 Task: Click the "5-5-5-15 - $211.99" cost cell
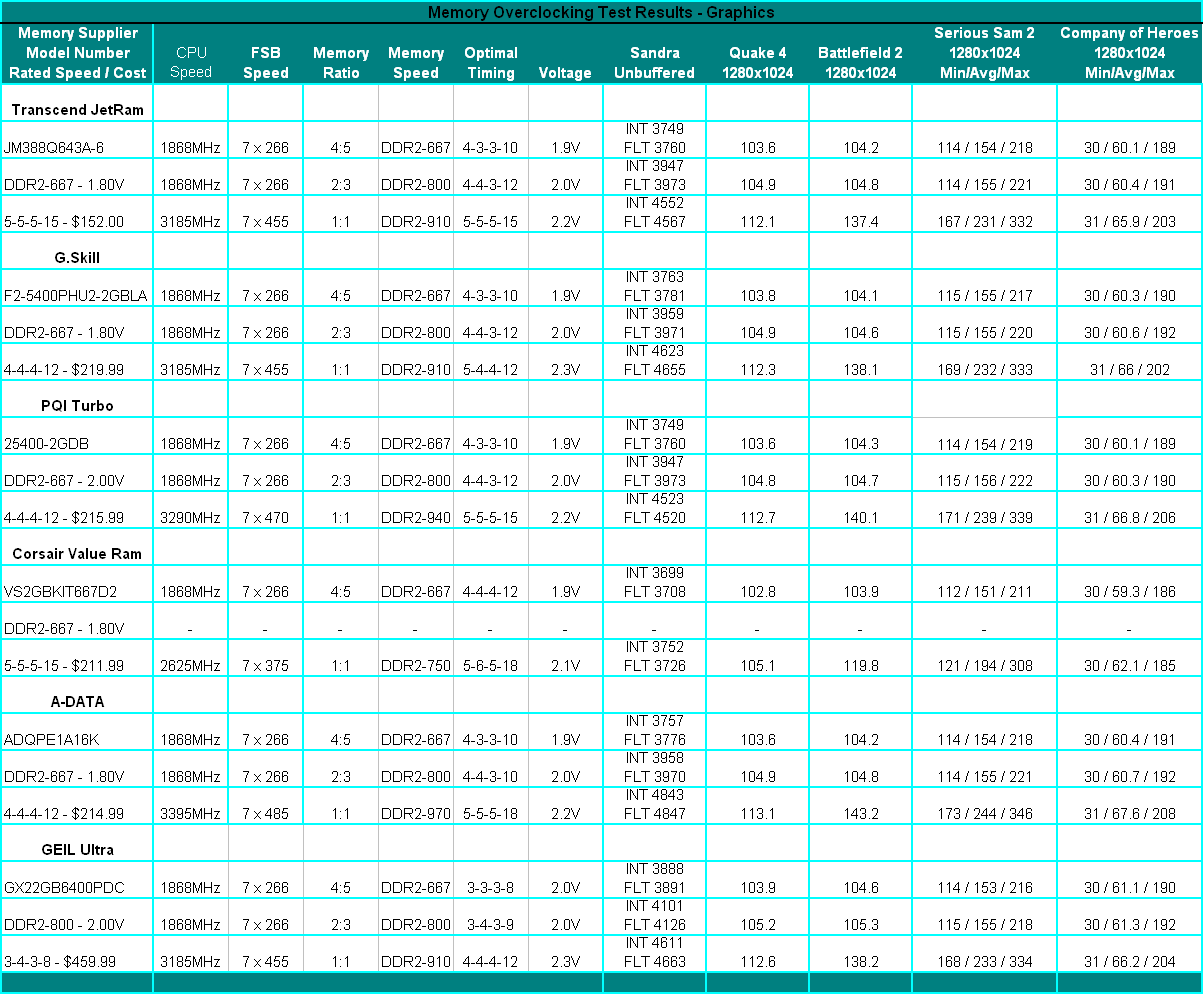coord(64,665)
